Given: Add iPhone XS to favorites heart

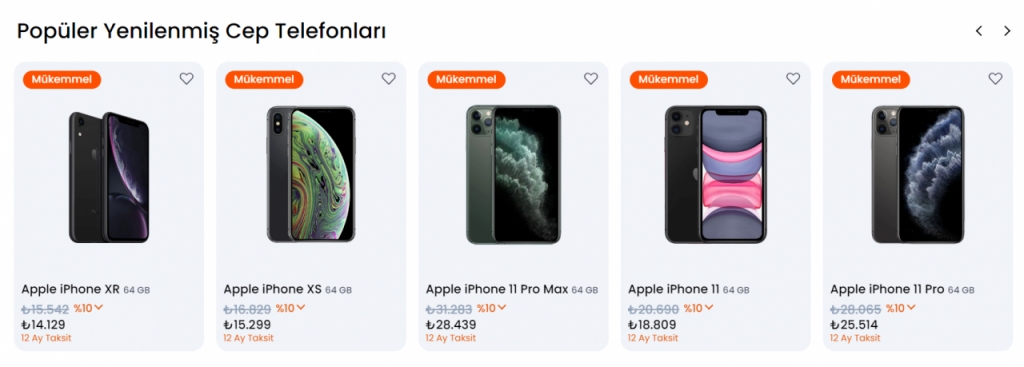Looking at the screenshot, I should [389, 78].
